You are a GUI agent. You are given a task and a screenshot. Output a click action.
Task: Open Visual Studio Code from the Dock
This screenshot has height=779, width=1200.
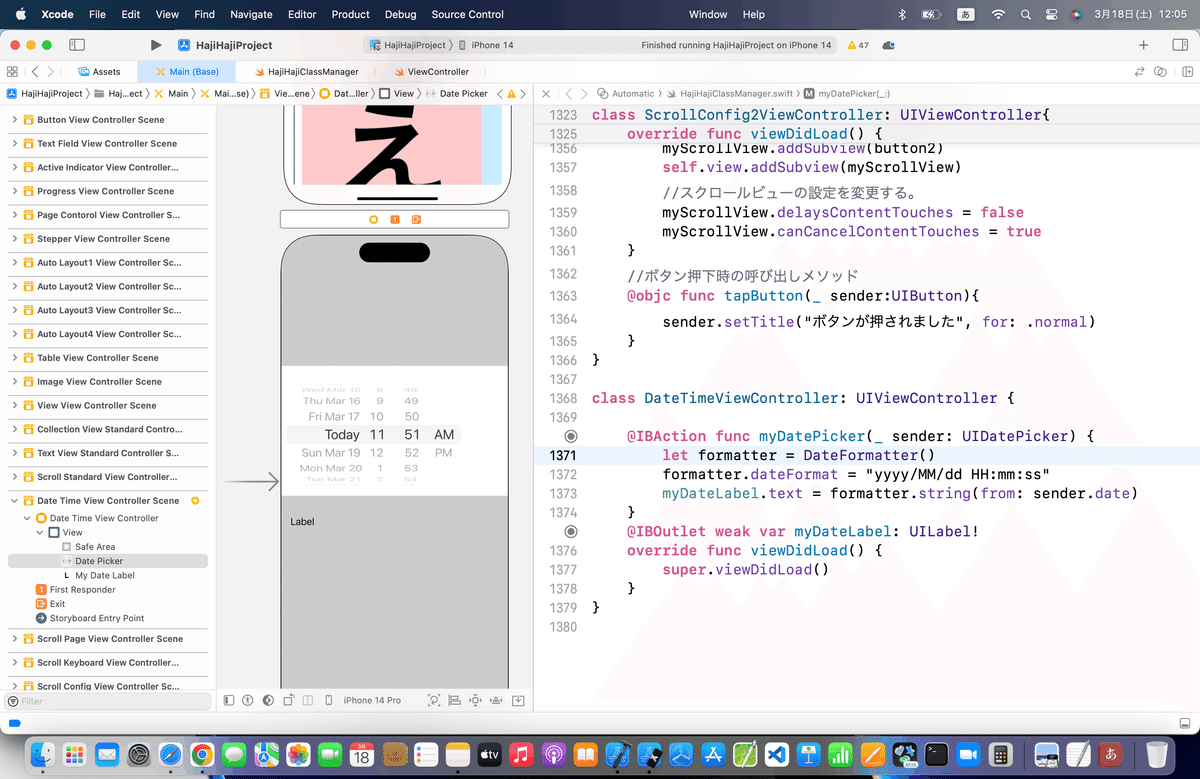(779, 754)
